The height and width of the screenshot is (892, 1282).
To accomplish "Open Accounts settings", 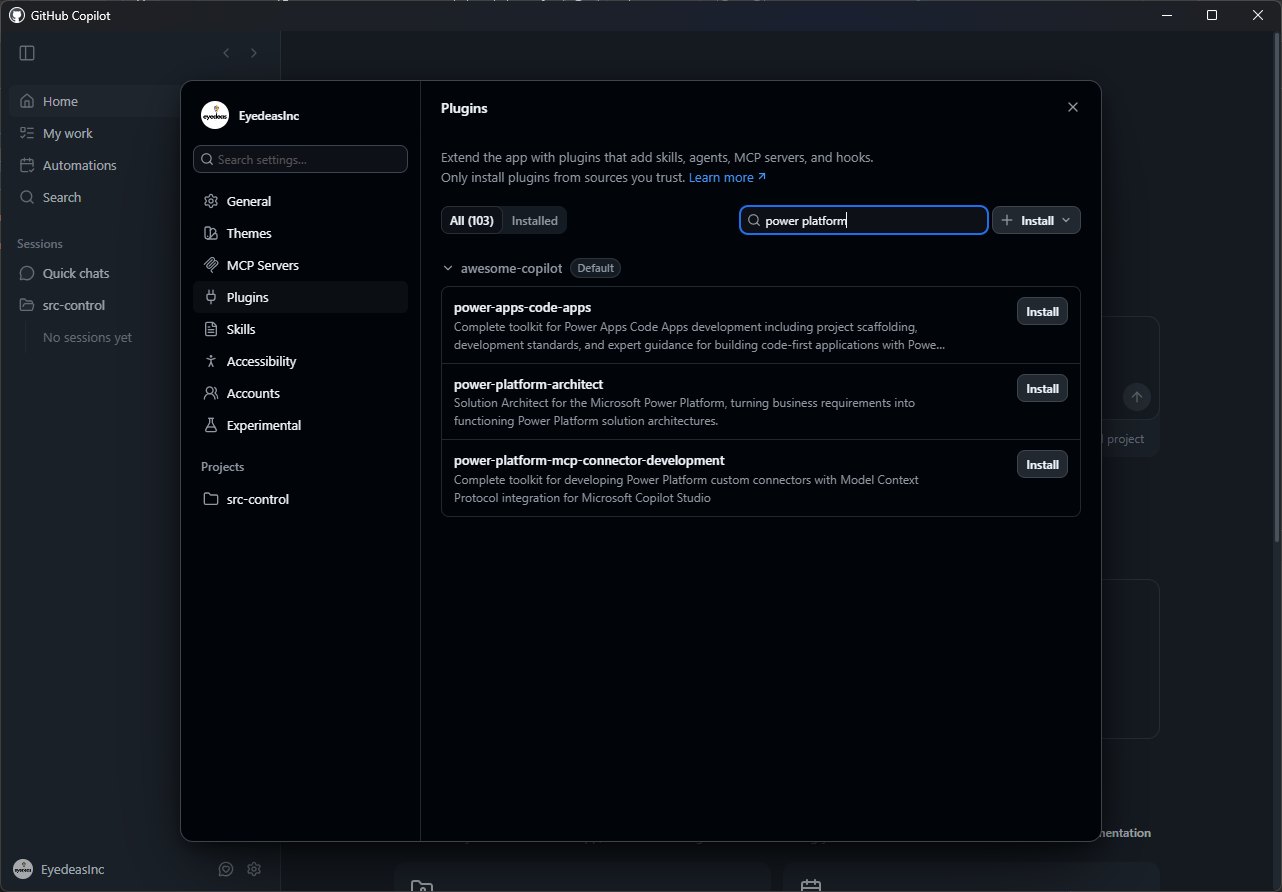I will 300,393.
